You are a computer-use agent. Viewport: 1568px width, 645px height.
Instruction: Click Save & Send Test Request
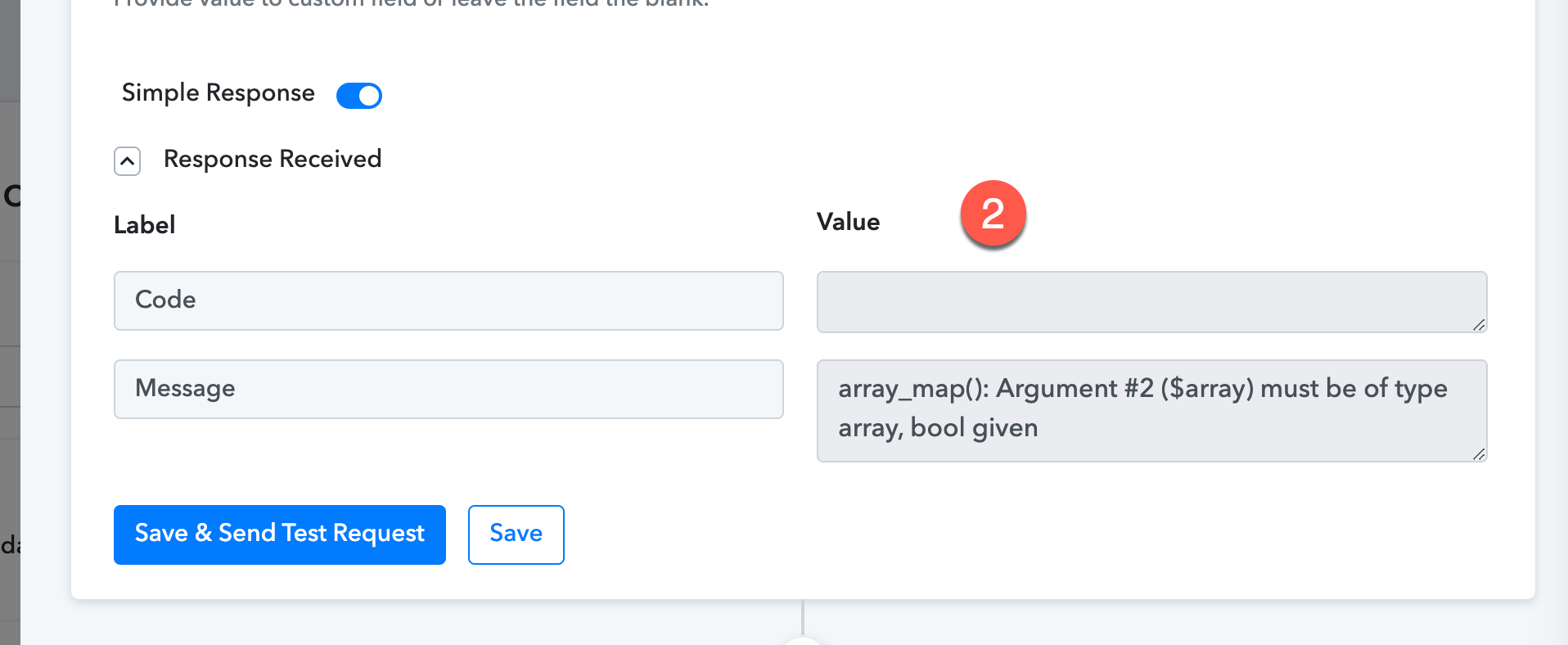coord(280,534)
